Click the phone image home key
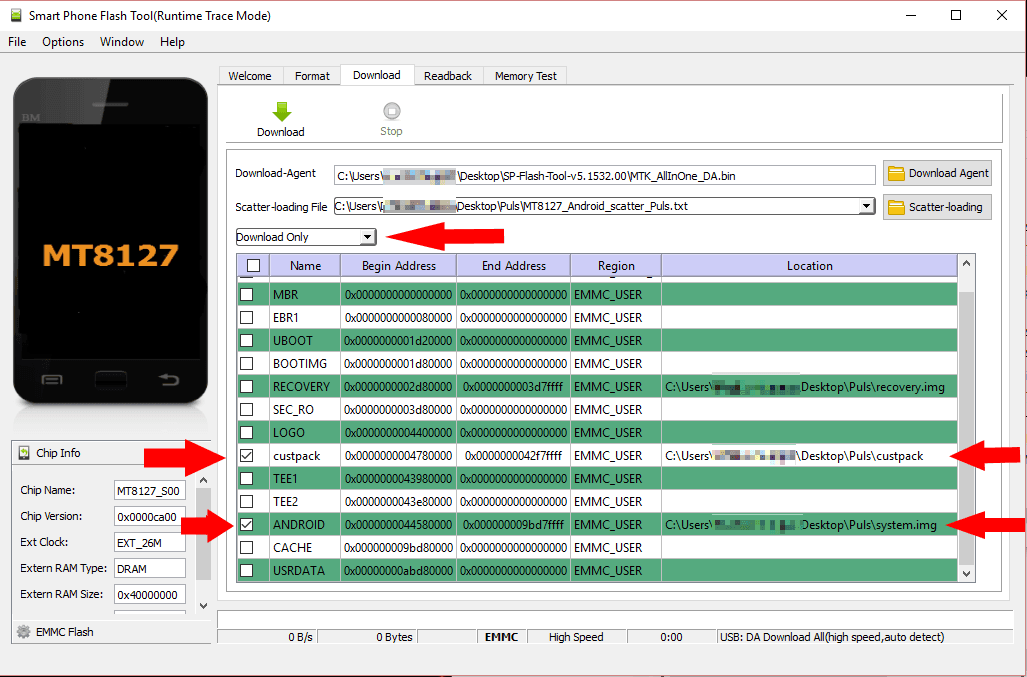The image size is (1027, 677). click(x=111, y=379)
